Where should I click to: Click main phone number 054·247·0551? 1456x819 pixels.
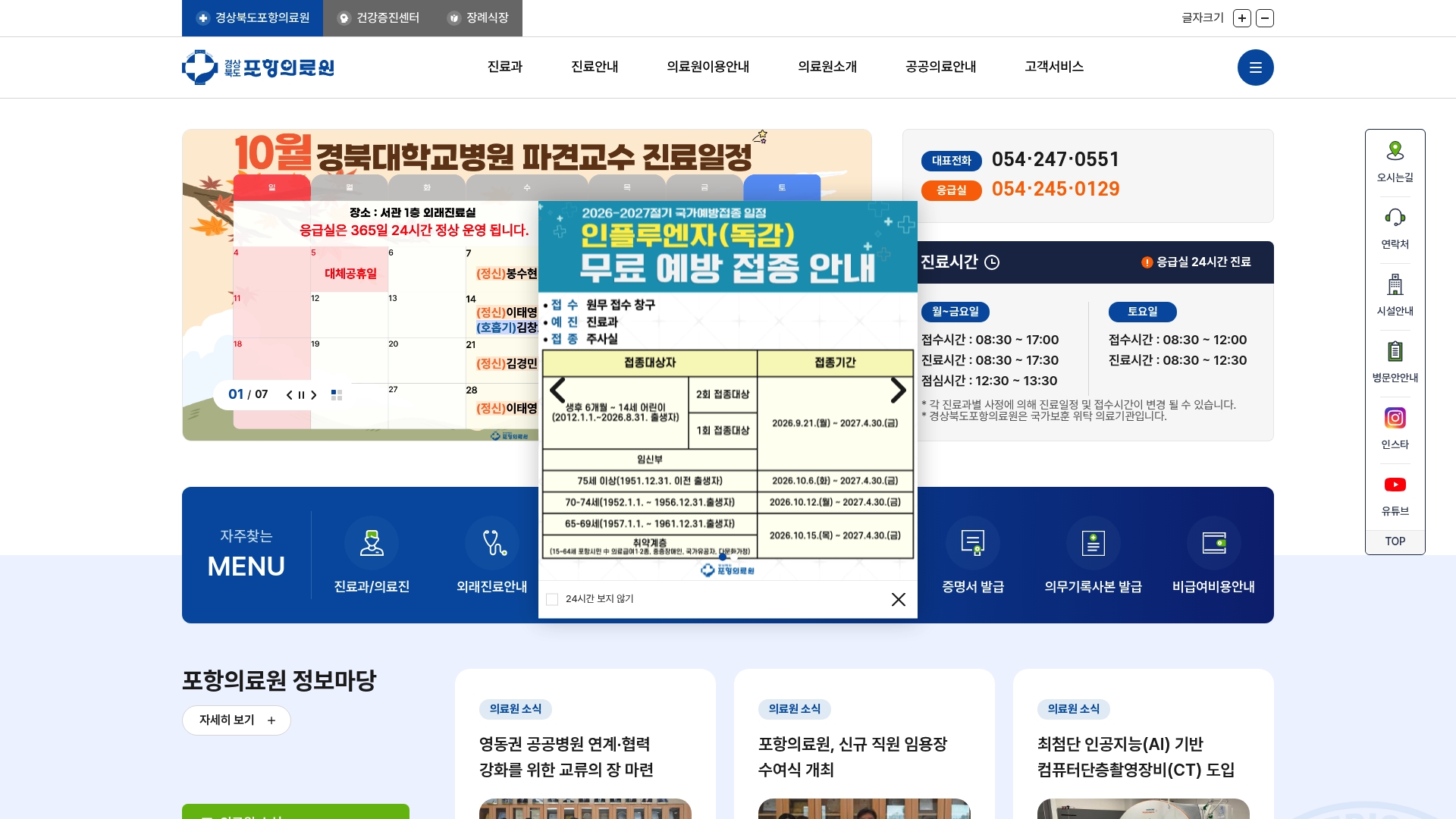pyautogui.click(x=1056, y=159)
